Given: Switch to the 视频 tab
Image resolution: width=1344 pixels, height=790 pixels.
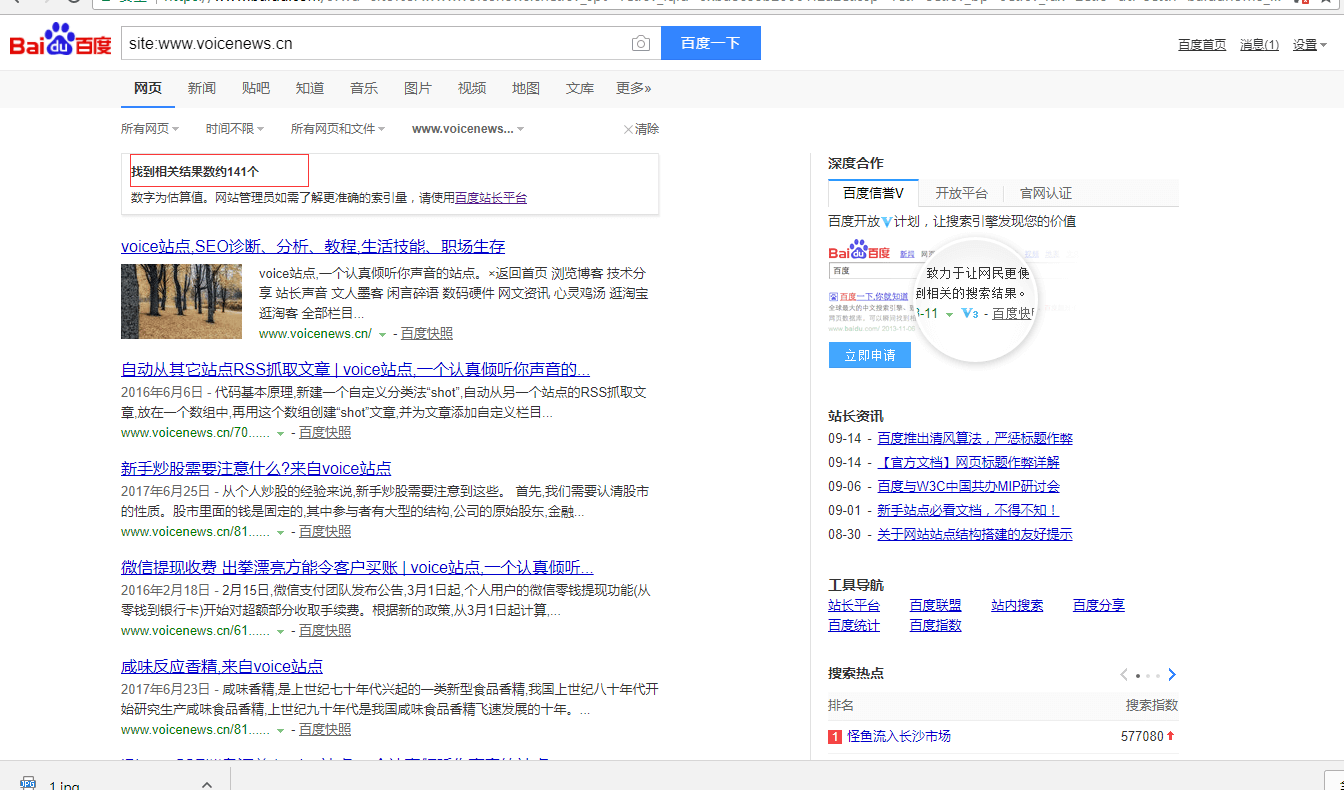Looking at the screenshot, I should 472,88.
